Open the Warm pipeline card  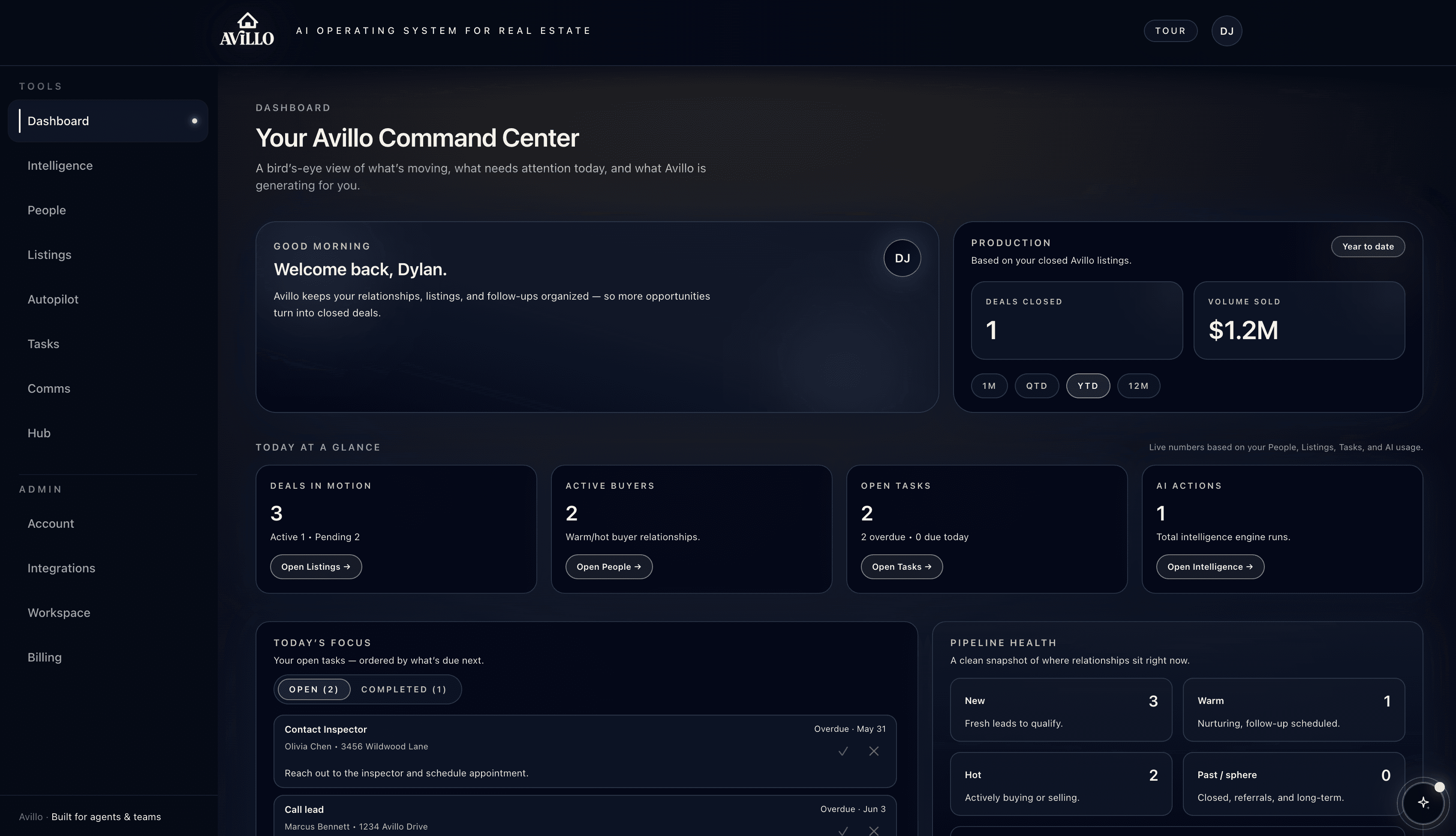point(1294,710)
